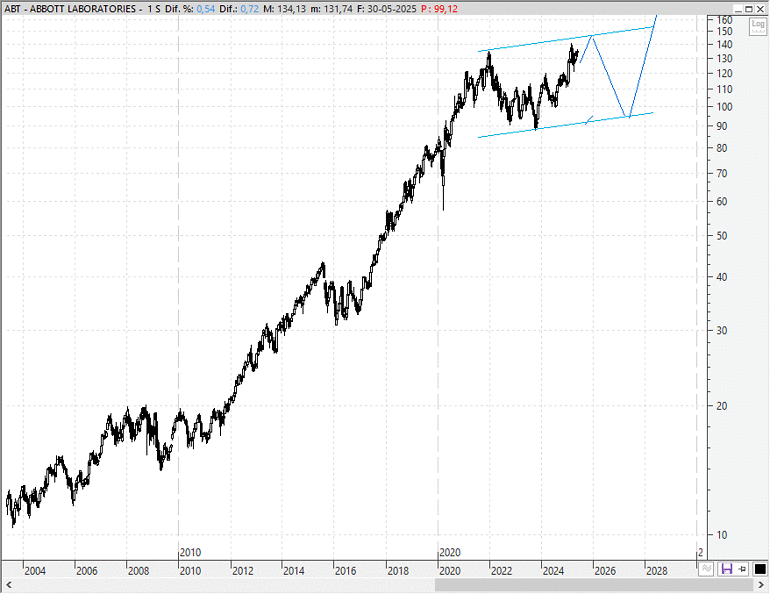Click the 2004 year label

35,571
